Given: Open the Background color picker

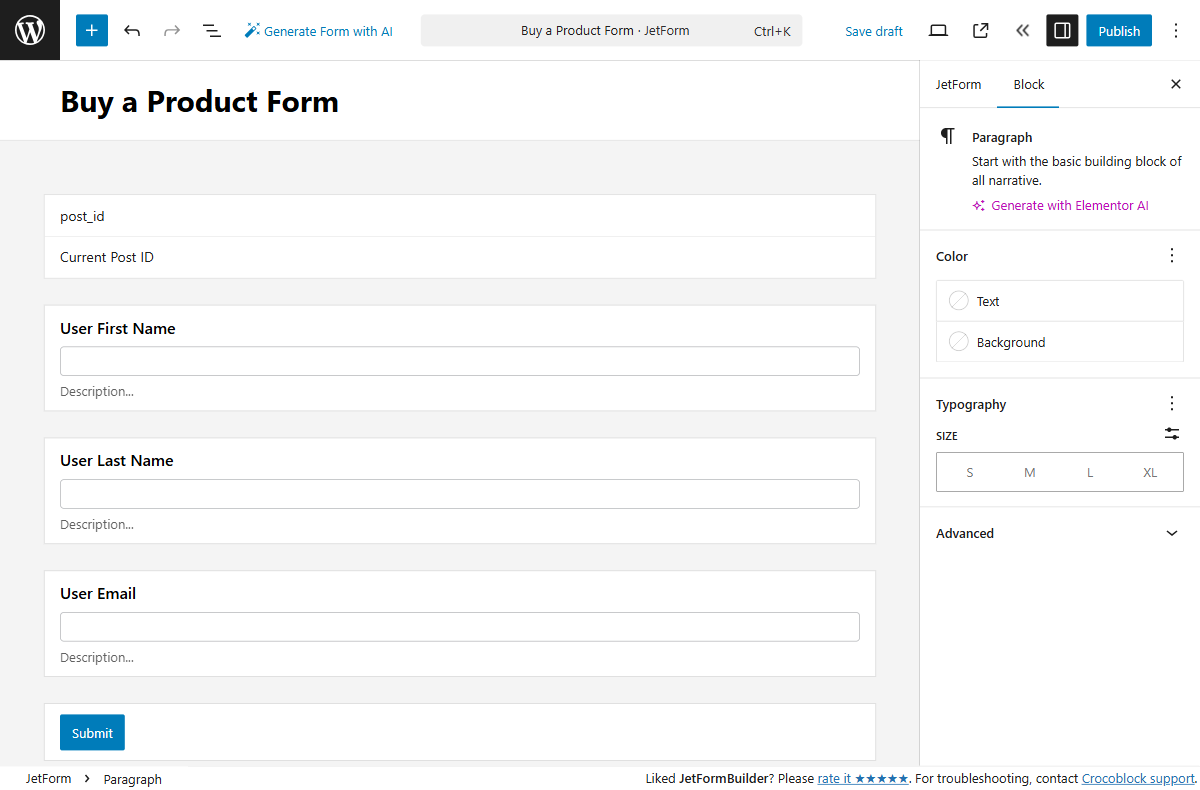Looking at the screenshot, I should point(1060,342).
